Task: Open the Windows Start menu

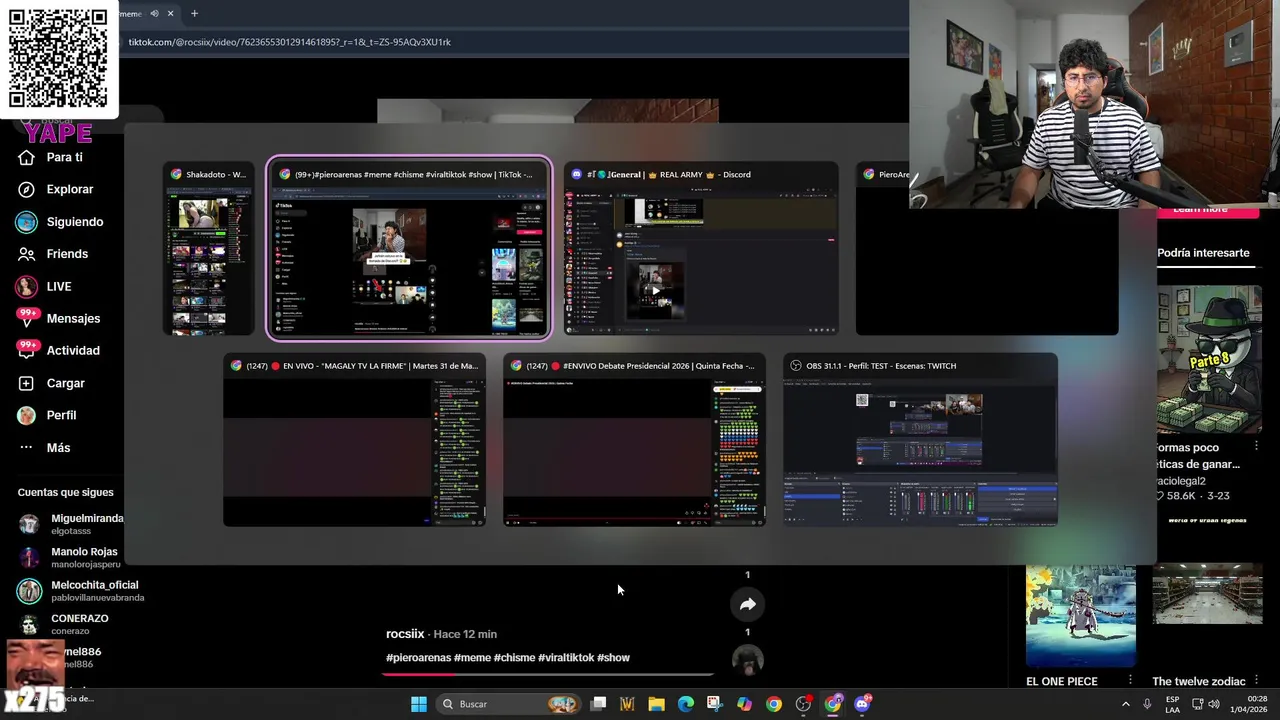Action: pos(419,704)
